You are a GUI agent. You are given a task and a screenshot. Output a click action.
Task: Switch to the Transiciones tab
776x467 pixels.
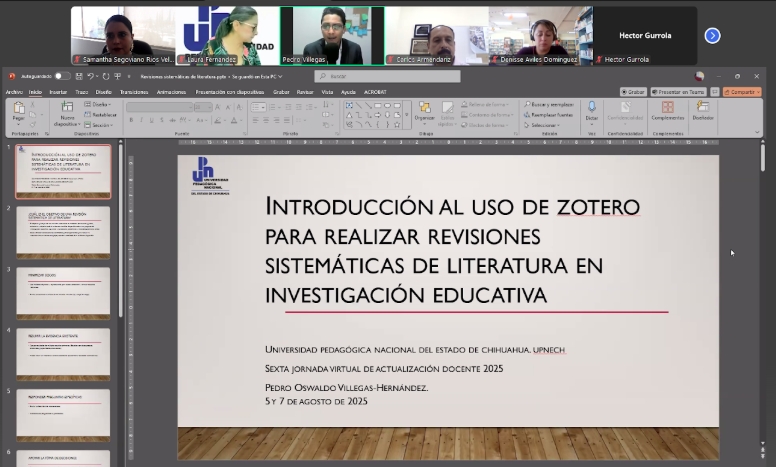tap(134, 92)
